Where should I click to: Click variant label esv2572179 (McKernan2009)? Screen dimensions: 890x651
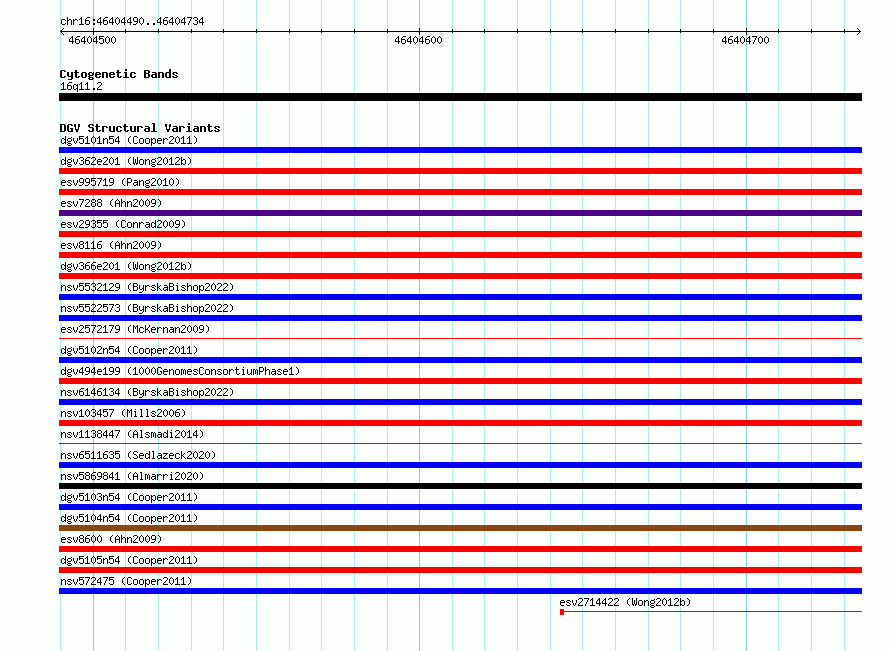135,329
